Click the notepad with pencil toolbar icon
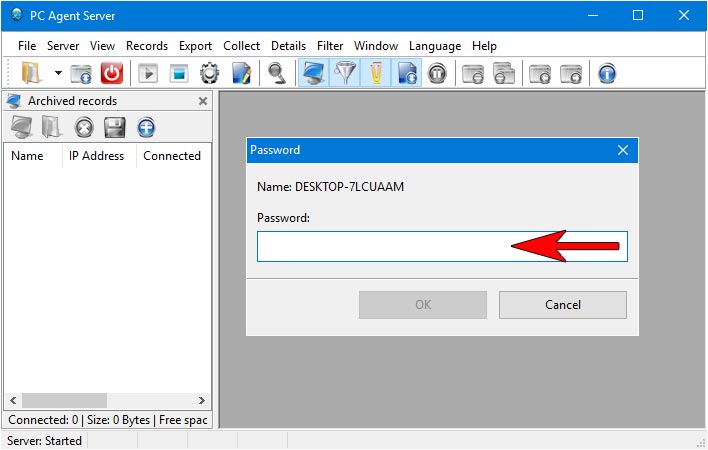 241,73
